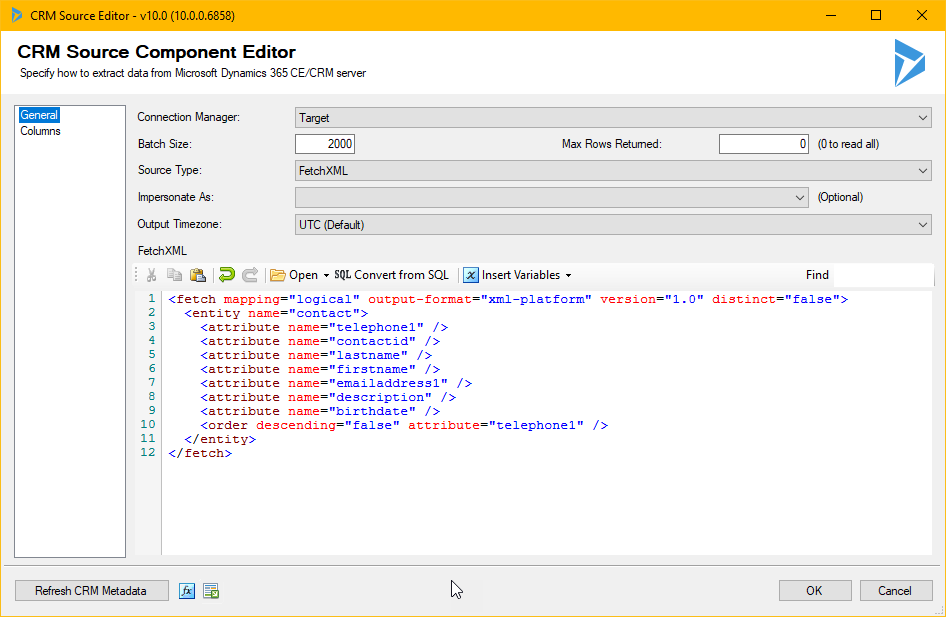The width and height of the screenshot is (946, 617).
Task: Open the Output Timezone dropdown
Action: point(613,224)
